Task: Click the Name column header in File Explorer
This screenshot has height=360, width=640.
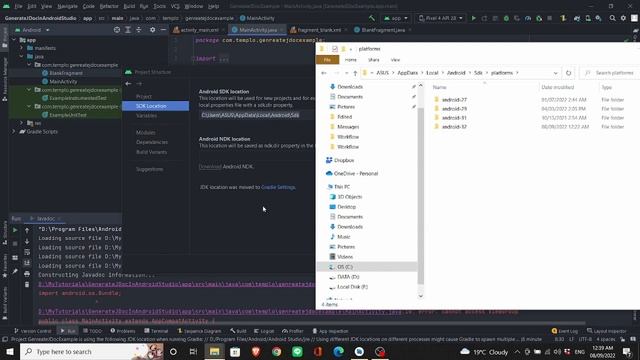Action: click(439, 87)
